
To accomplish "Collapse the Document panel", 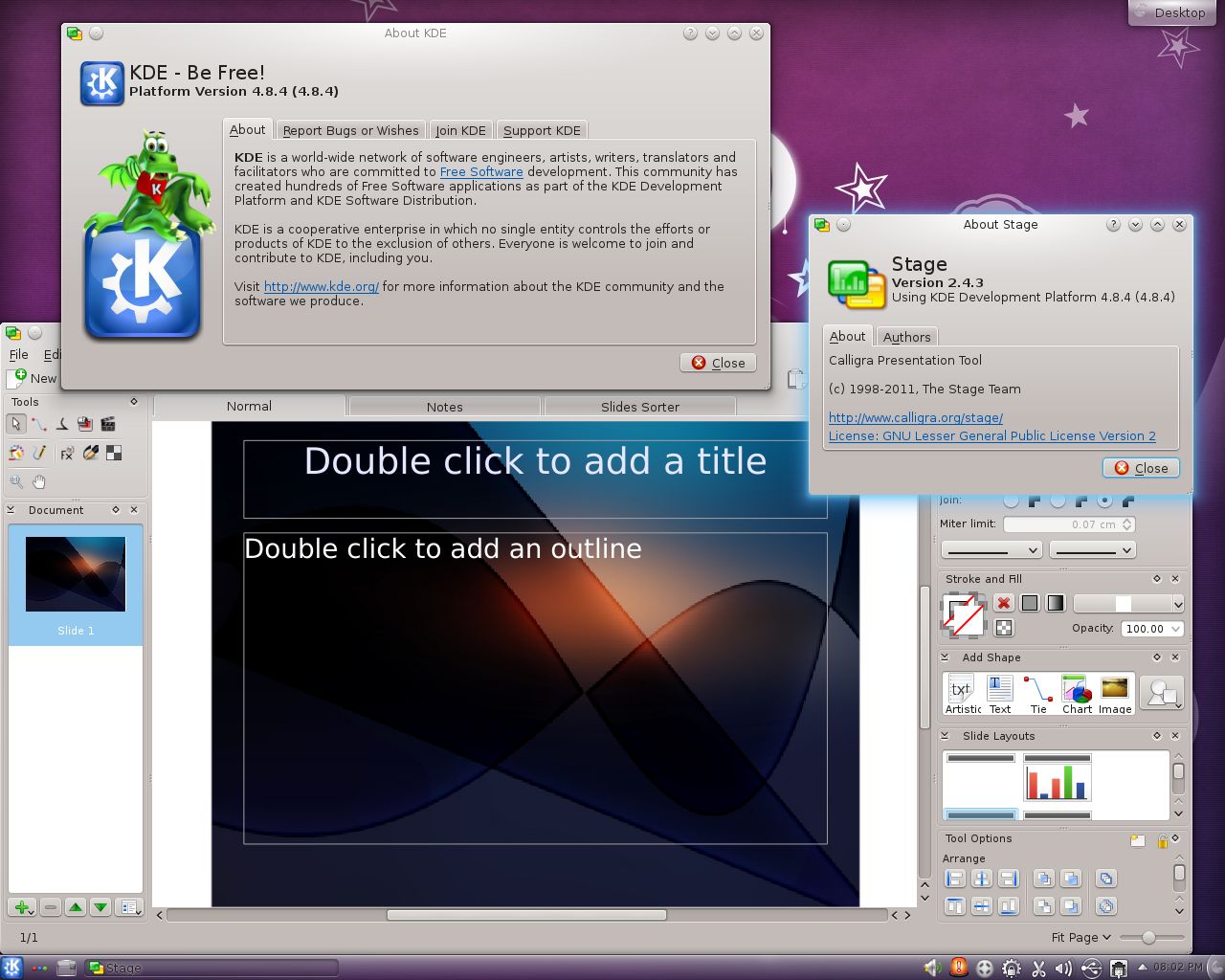I will (11, 510).
